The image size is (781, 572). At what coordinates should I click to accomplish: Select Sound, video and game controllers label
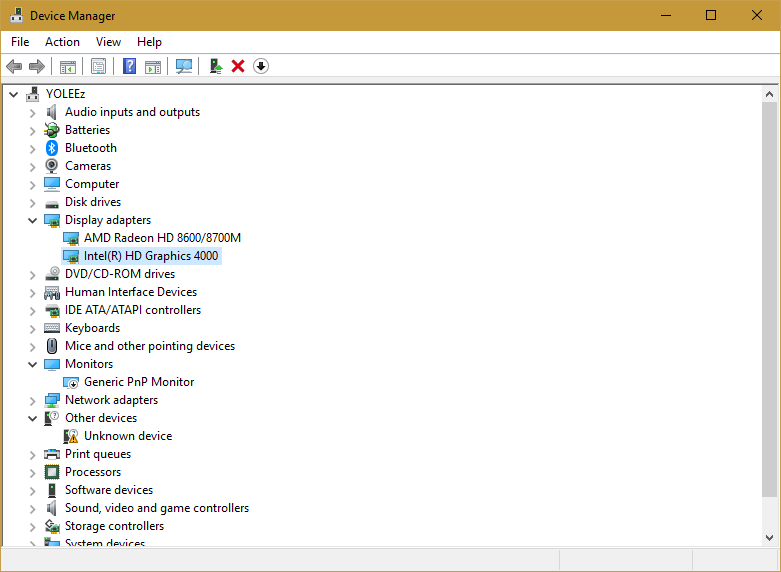click(x=157, y=508)
